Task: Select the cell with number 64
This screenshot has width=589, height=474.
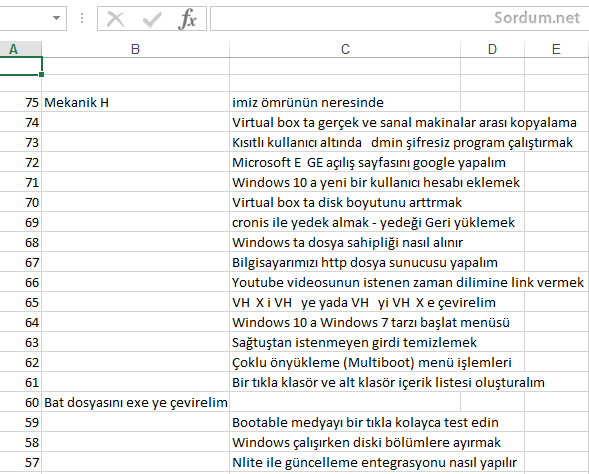Action: click(21, 322)
